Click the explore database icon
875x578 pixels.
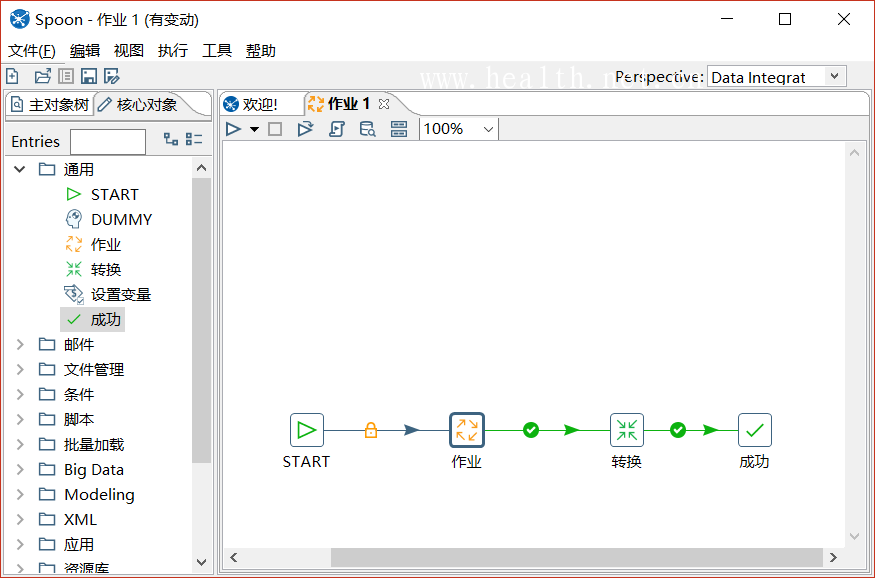(367, 129)
